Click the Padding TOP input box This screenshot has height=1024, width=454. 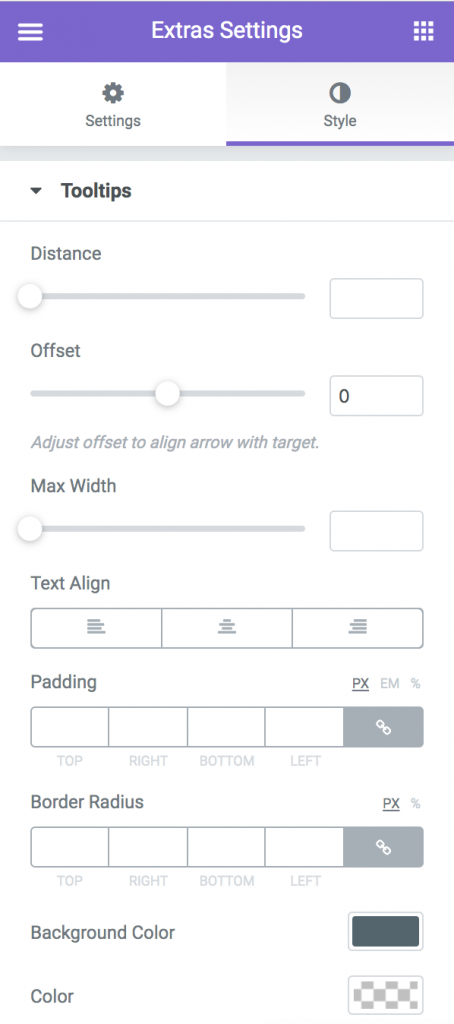(x=70, y=727)
